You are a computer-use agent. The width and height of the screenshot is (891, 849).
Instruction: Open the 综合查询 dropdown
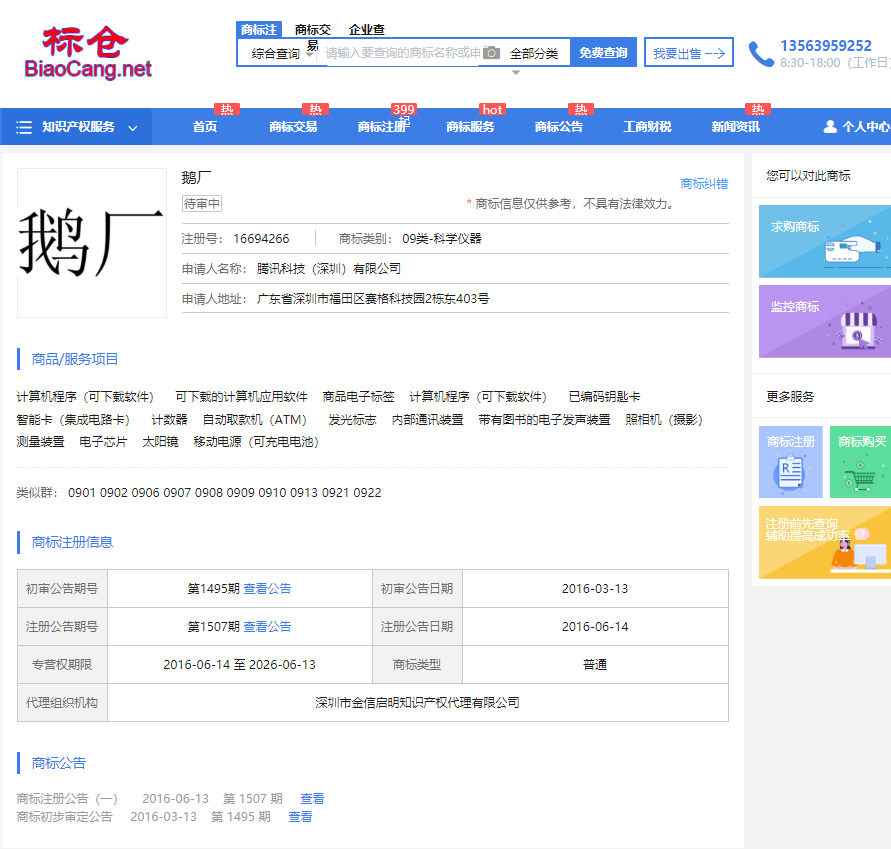pos(282,53)
